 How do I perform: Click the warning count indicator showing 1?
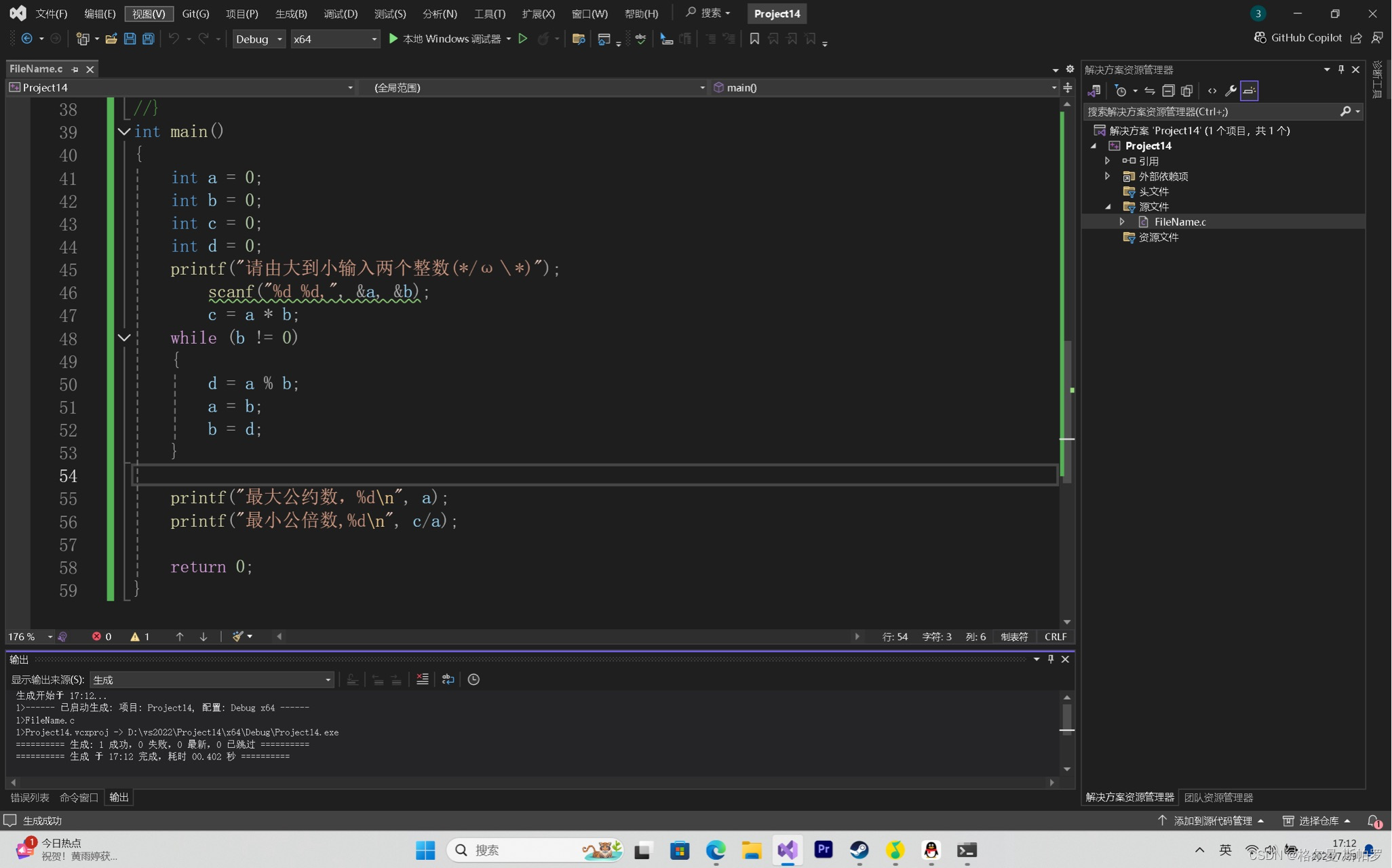coord(140,636)
